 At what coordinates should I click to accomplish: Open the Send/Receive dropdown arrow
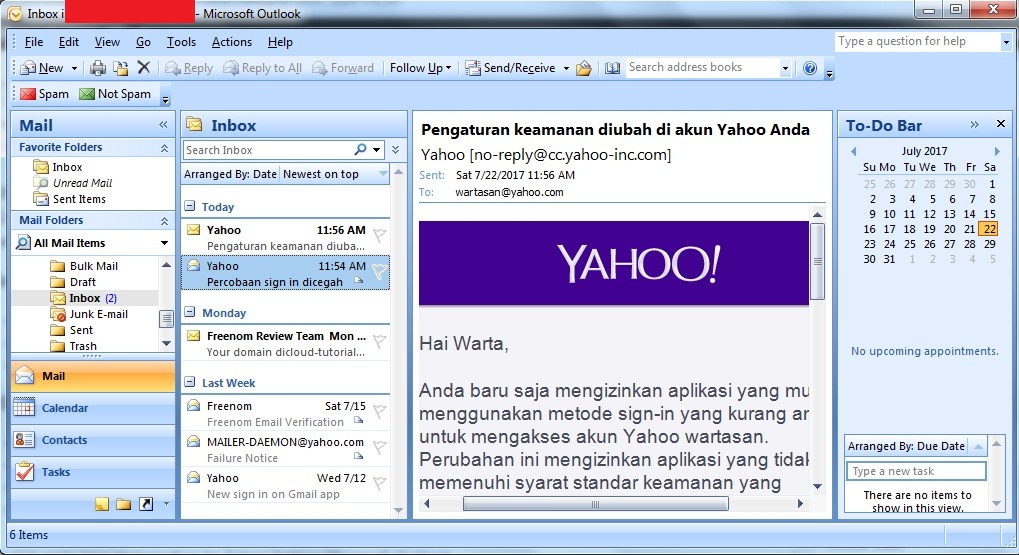[x=566, y=68]
